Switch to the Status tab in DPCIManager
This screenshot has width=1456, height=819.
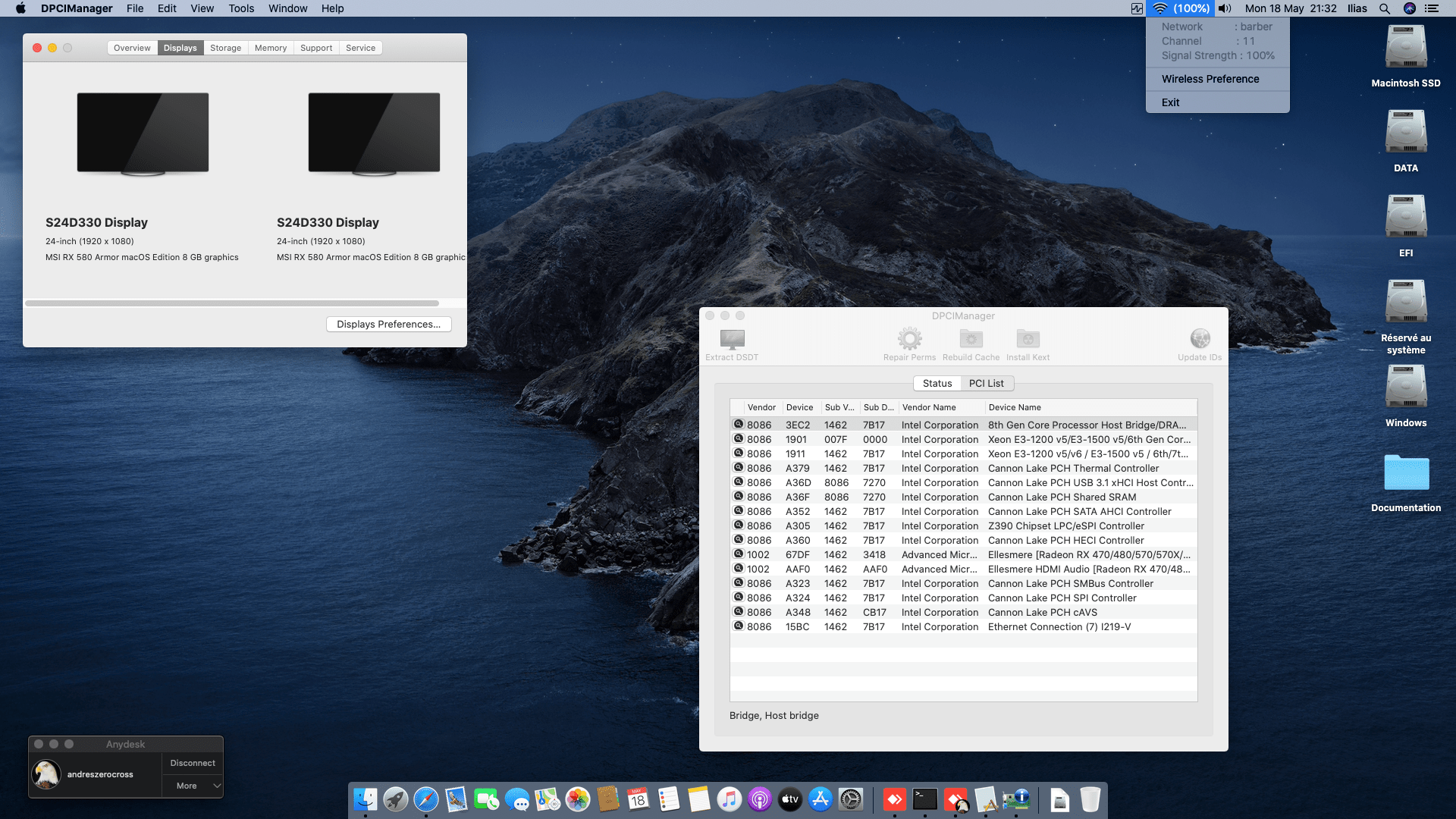937,383
